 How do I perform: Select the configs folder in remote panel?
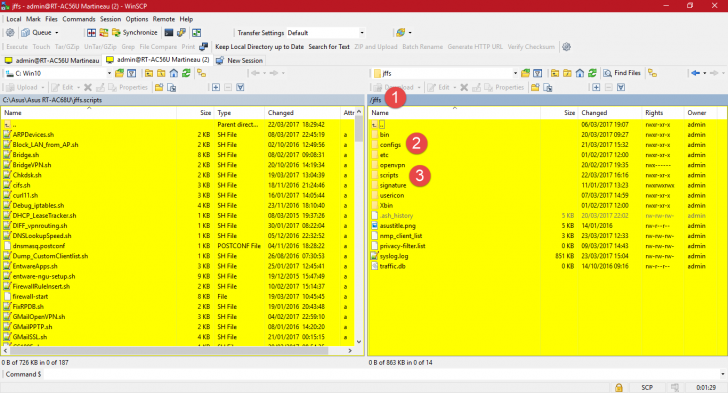390,145
